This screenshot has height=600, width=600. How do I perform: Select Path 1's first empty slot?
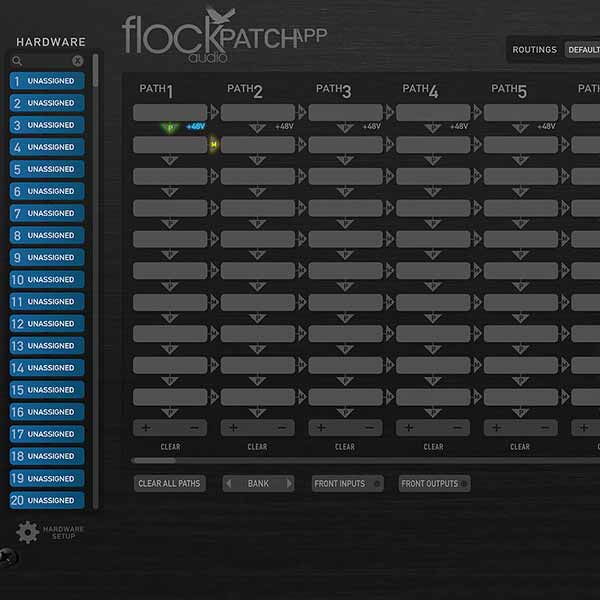170,112
